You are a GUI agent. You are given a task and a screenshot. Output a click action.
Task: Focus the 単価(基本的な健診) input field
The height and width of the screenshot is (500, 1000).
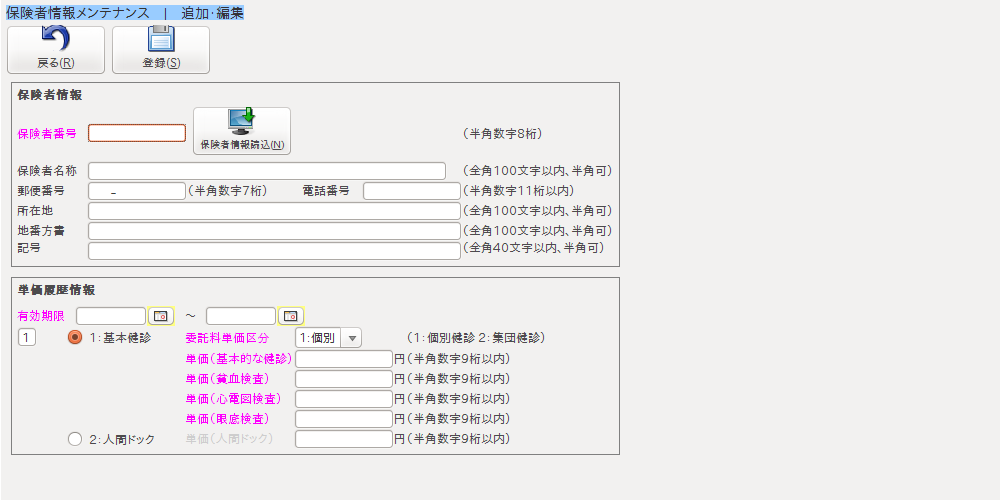pyautogui.click(x=344, y=359)
